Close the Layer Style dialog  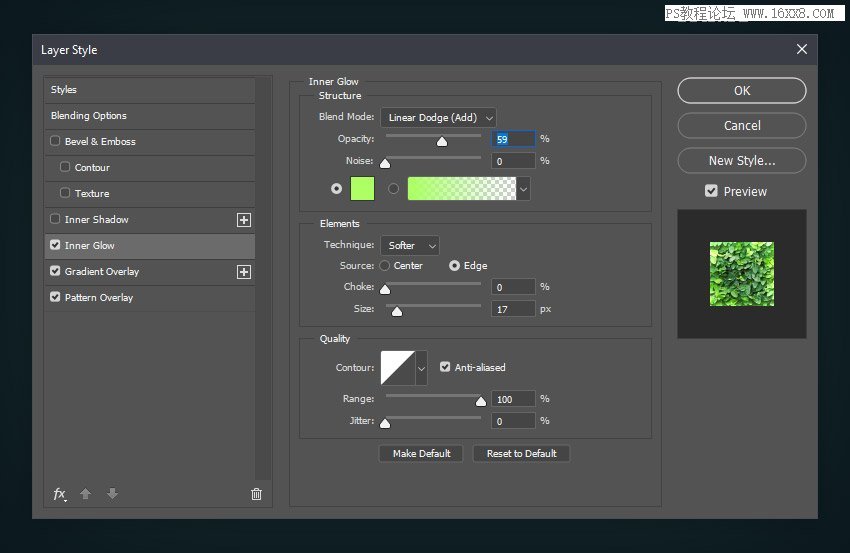[x=801, y=49]
